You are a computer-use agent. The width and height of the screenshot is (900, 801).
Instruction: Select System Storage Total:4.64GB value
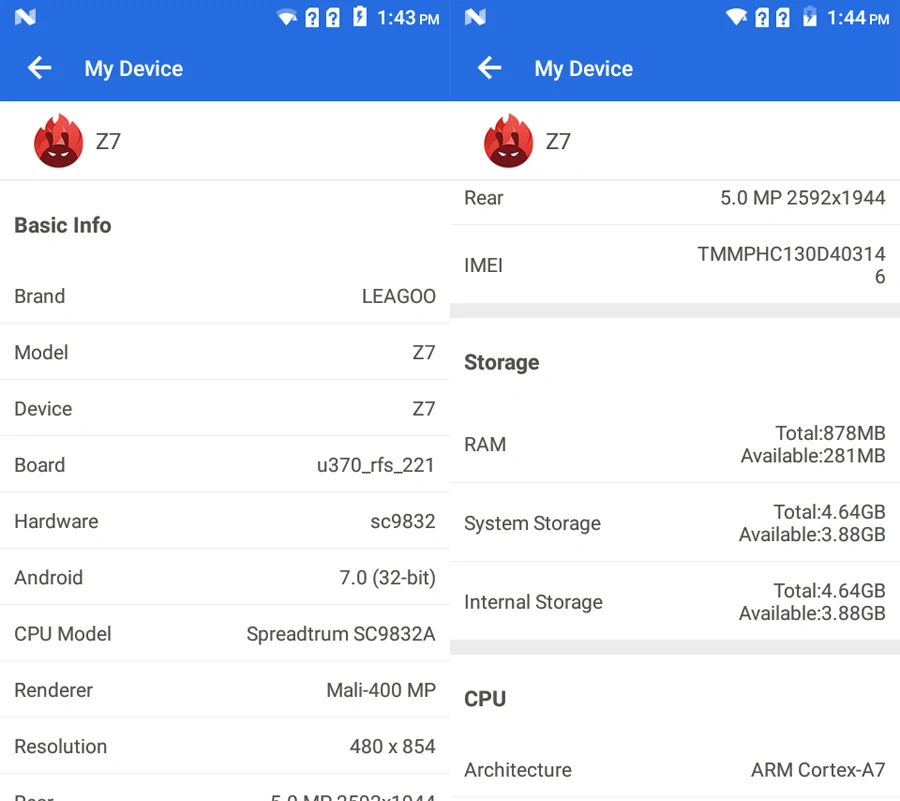point(829,511)
